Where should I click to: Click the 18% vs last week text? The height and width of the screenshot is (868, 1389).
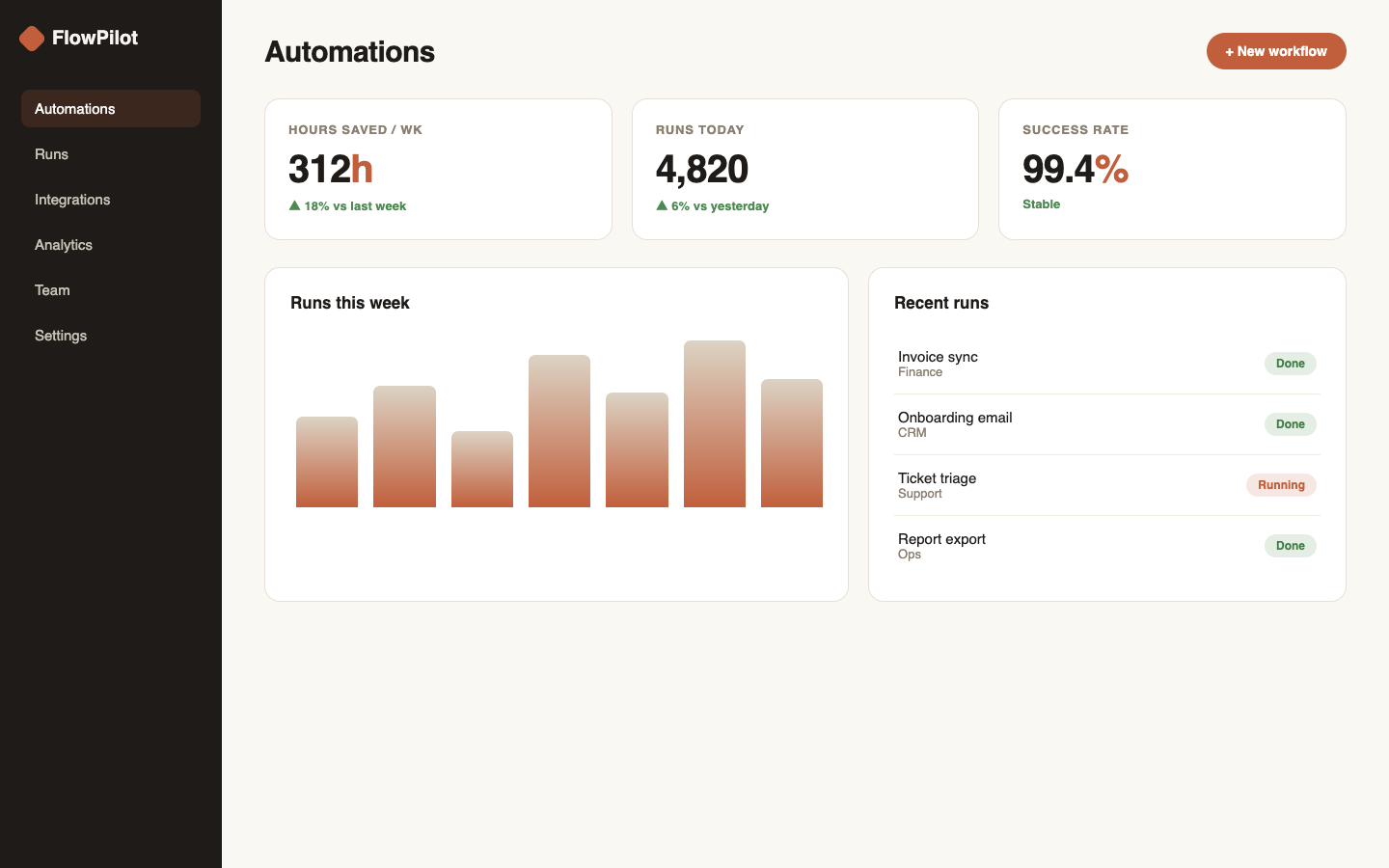pos(355,206)
